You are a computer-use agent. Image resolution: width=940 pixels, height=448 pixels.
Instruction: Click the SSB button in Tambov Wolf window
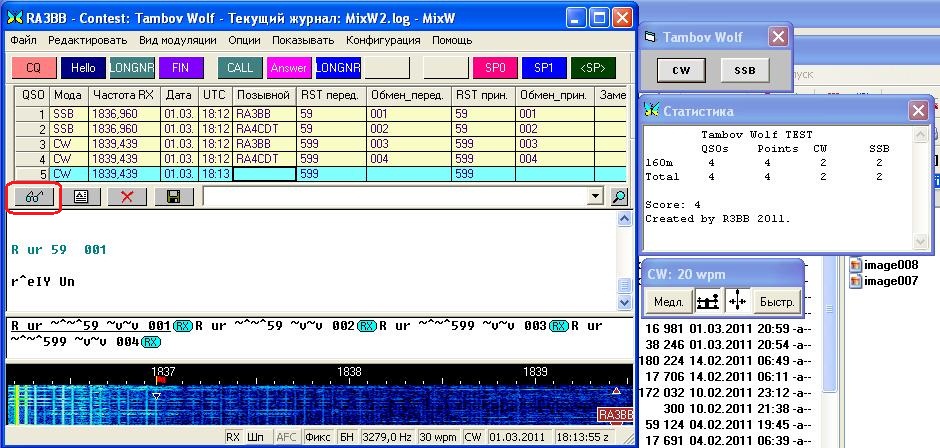745,70
